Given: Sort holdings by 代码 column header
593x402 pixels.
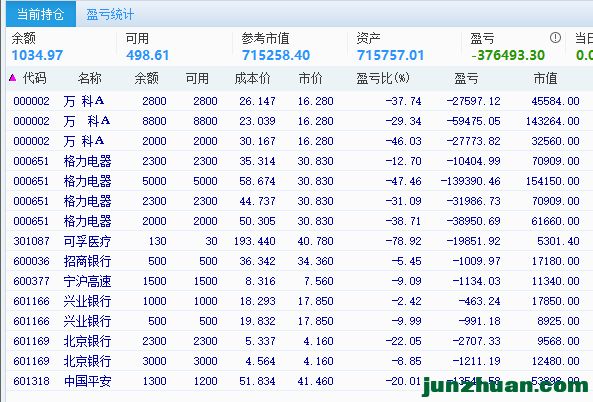Looking at the screenshot, I should [x=34, y=78].
